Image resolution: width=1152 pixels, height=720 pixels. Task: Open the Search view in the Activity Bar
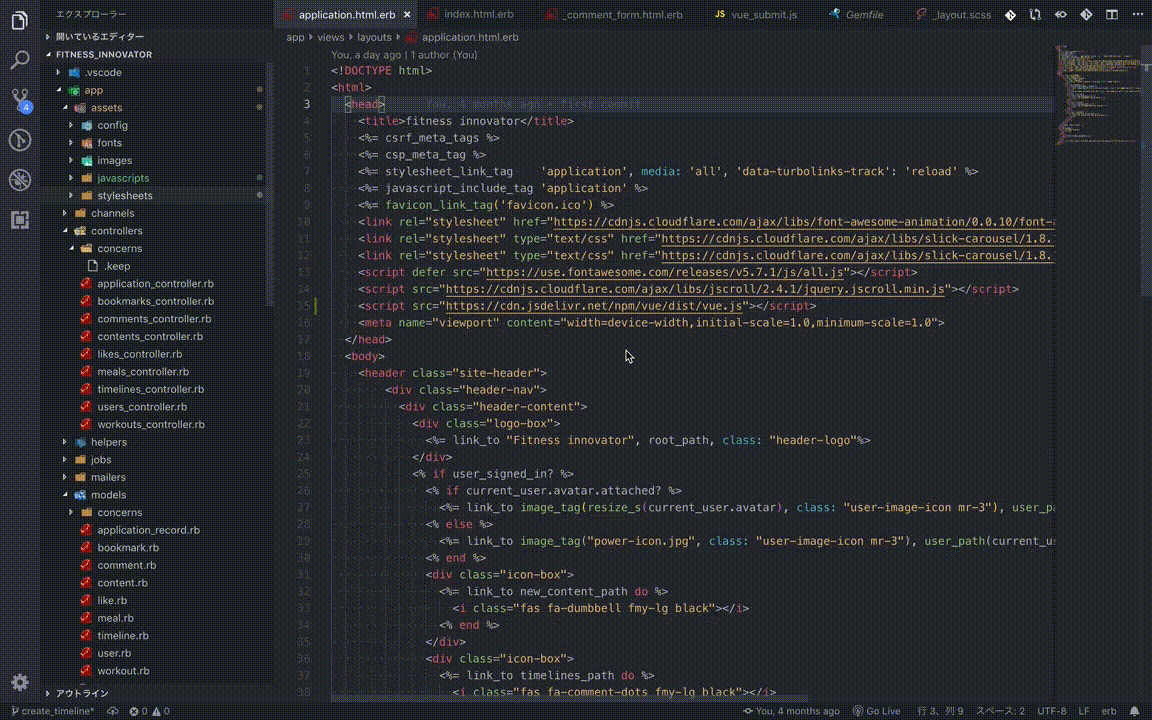tap(19, 59)
